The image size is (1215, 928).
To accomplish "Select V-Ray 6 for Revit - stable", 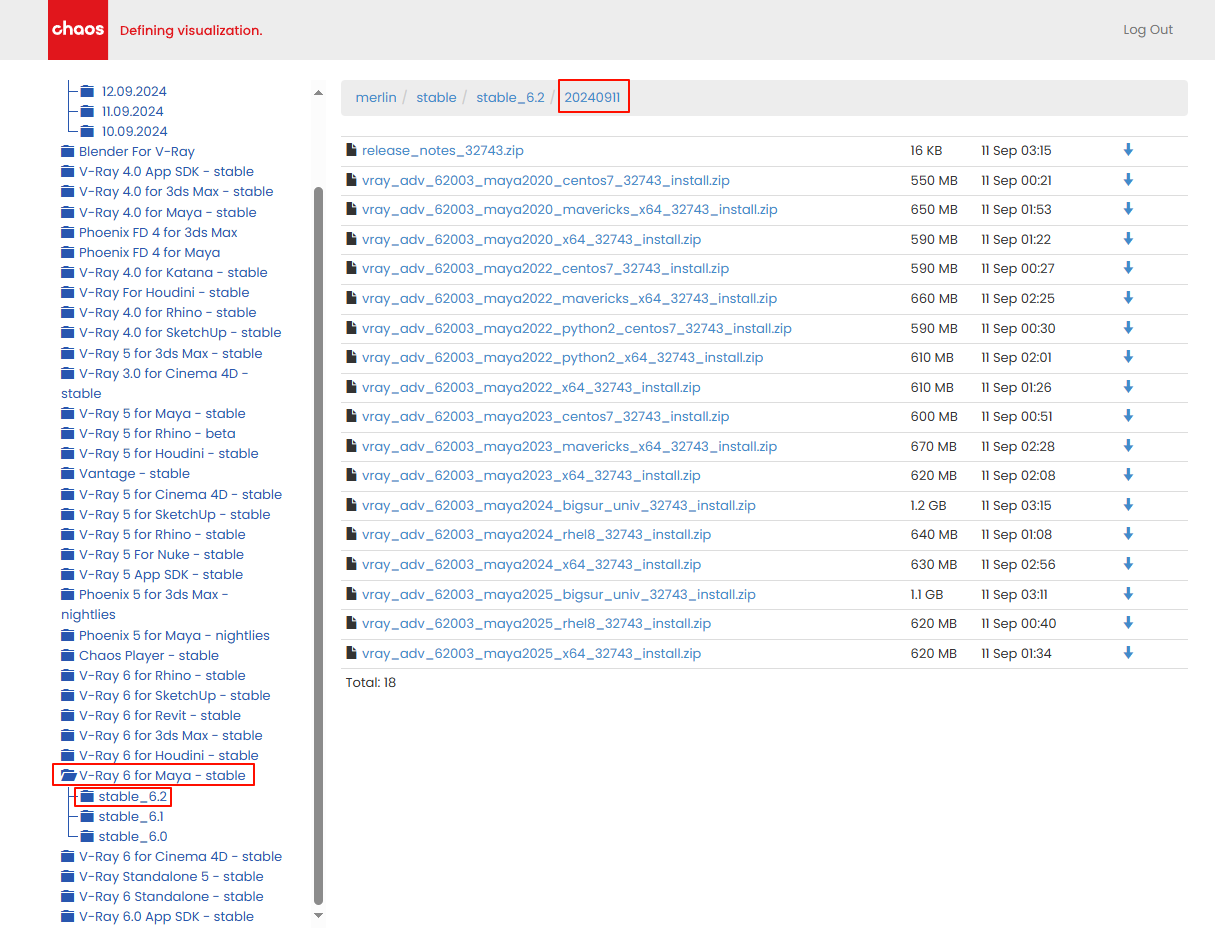I will 160,716.
